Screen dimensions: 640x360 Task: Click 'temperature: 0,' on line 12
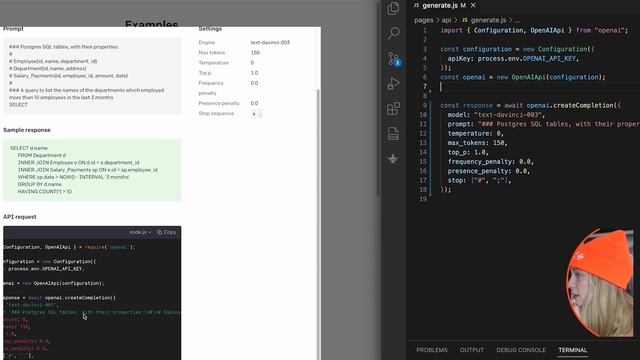tap(476, 133)
